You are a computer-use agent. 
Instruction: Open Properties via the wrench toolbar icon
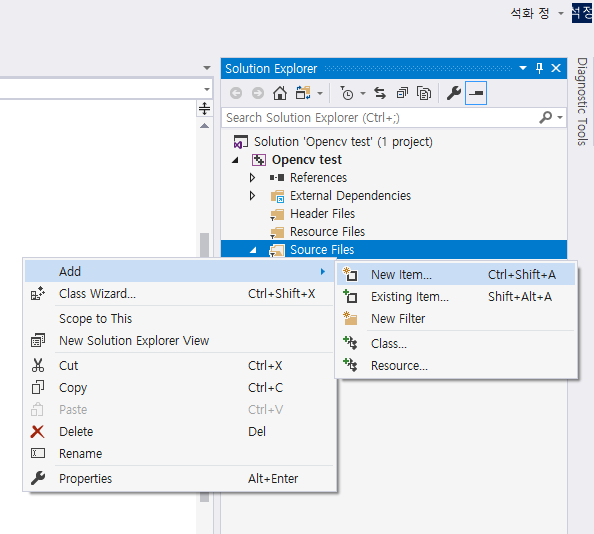coord(453,93)
